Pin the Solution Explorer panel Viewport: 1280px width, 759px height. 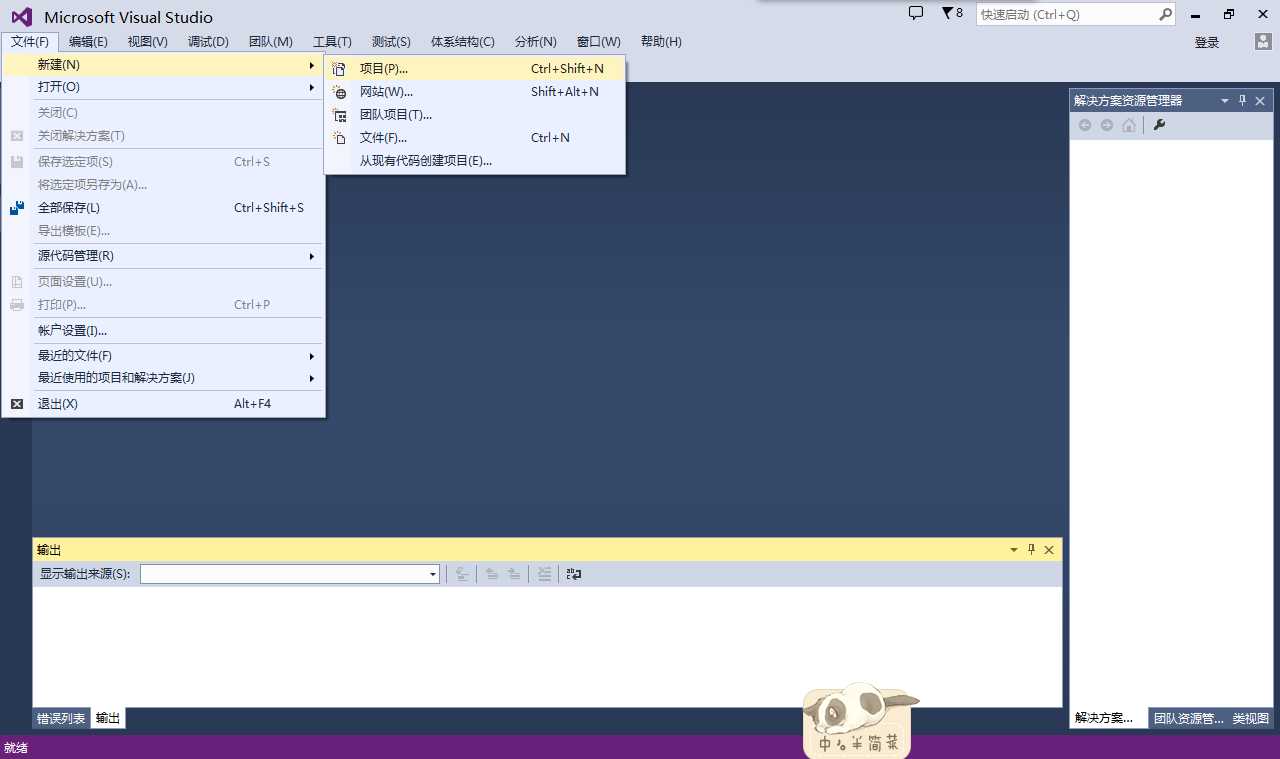(x=1243, y=100)
